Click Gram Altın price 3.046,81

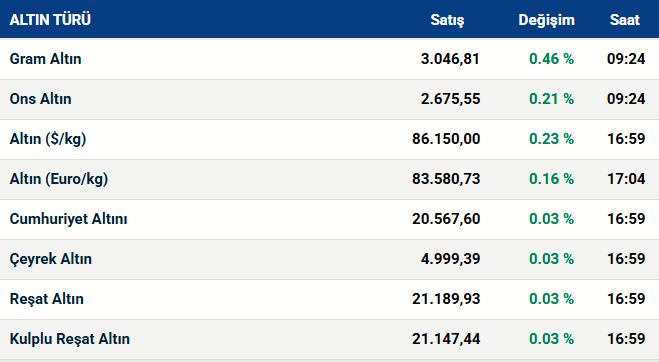click(x=450, y=59)
